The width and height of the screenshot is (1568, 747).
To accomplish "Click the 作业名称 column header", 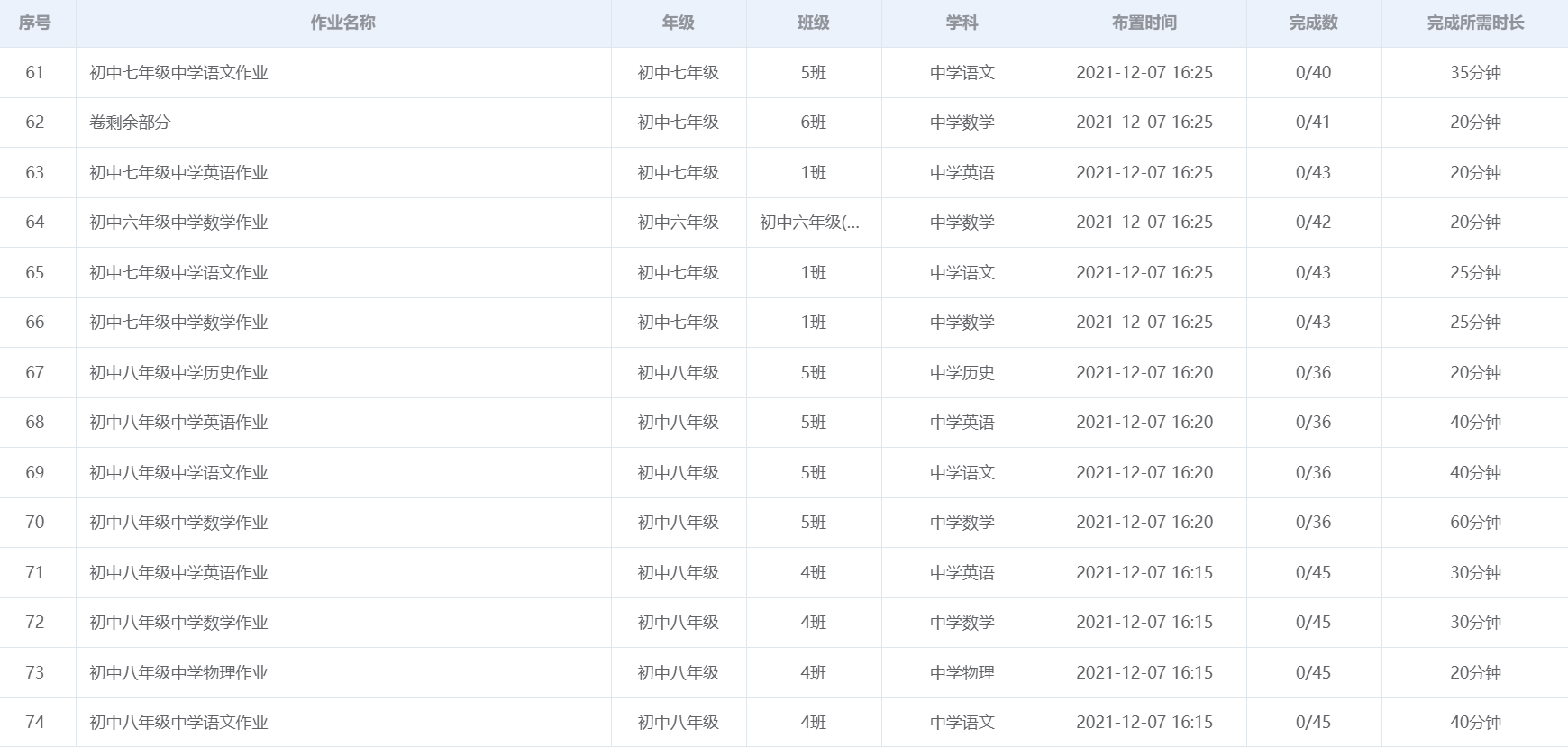I will point(342,23).
